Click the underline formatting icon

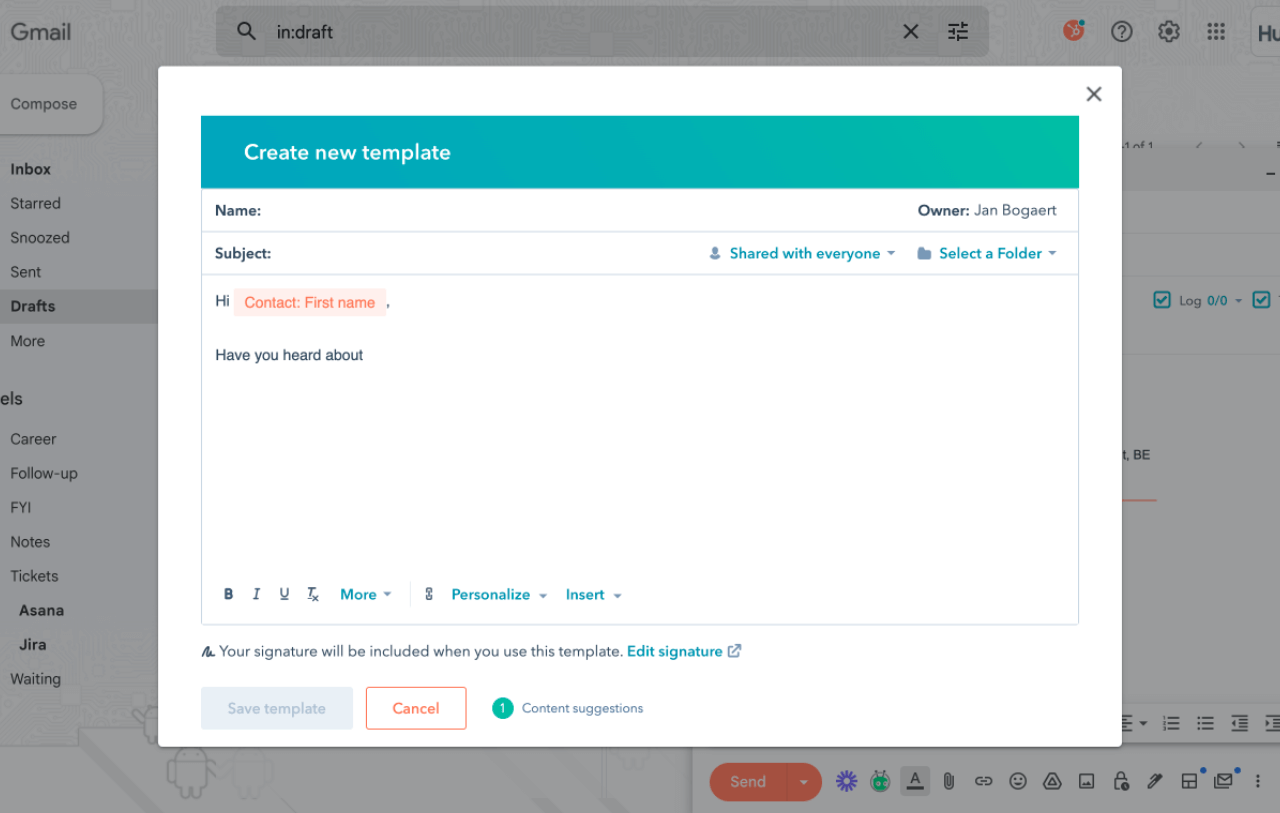tap(284, 594)
